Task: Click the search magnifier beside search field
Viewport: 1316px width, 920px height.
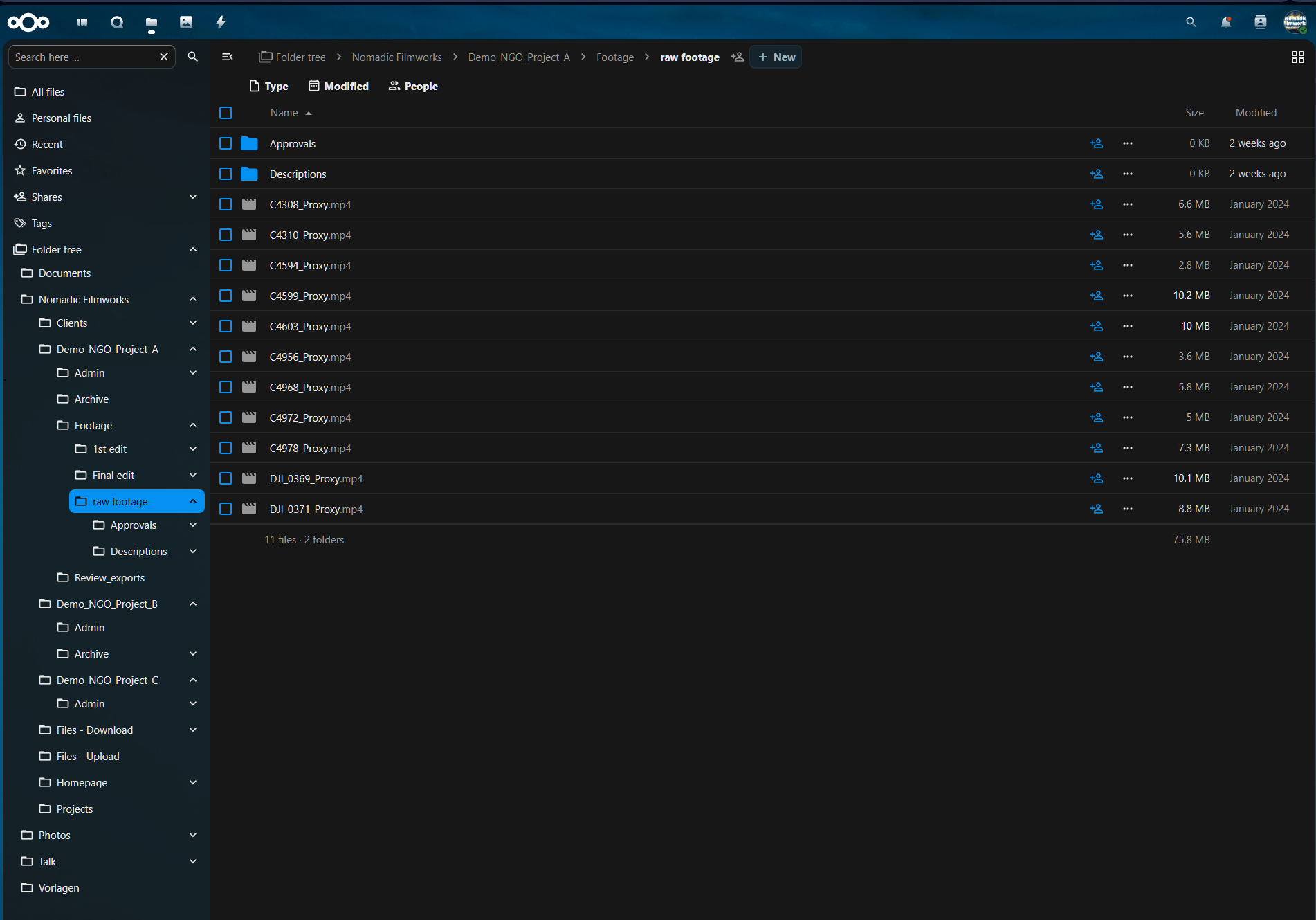Action: (193, 57)
